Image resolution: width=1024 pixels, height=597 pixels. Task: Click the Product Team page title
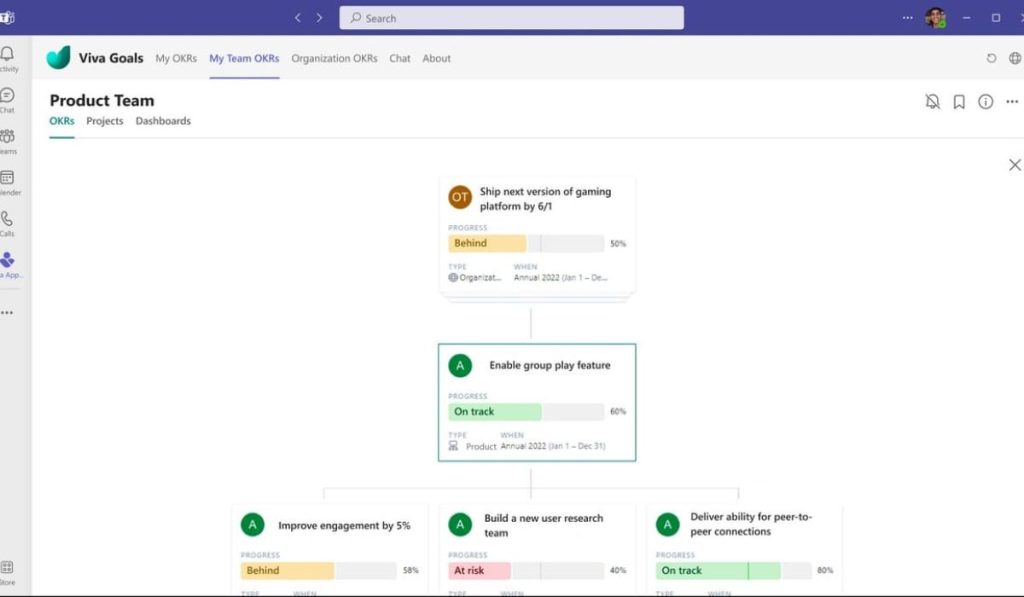pyautogui.click(x=102, y=101)
